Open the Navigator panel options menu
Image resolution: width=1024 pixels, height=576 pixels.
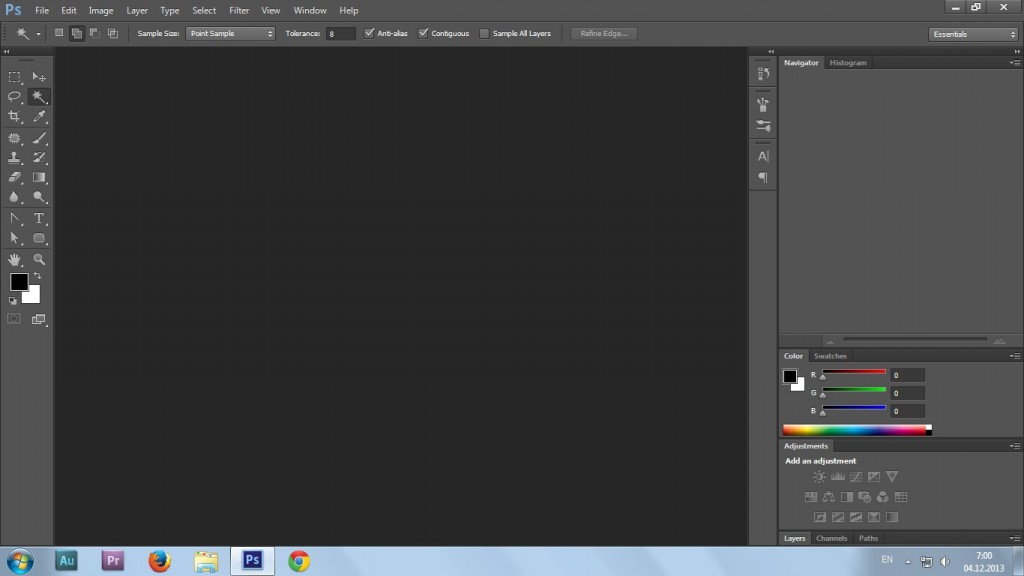pyautogui.click(x=1015, y=63)
